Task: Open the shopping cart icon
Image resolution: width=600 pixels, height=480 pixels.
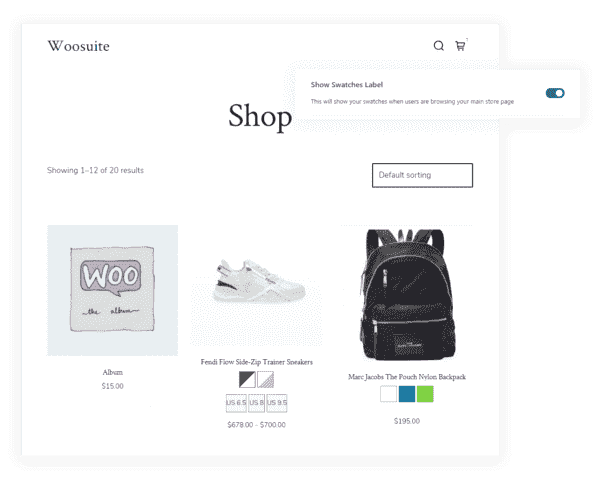Action: [x=460, y=46]
